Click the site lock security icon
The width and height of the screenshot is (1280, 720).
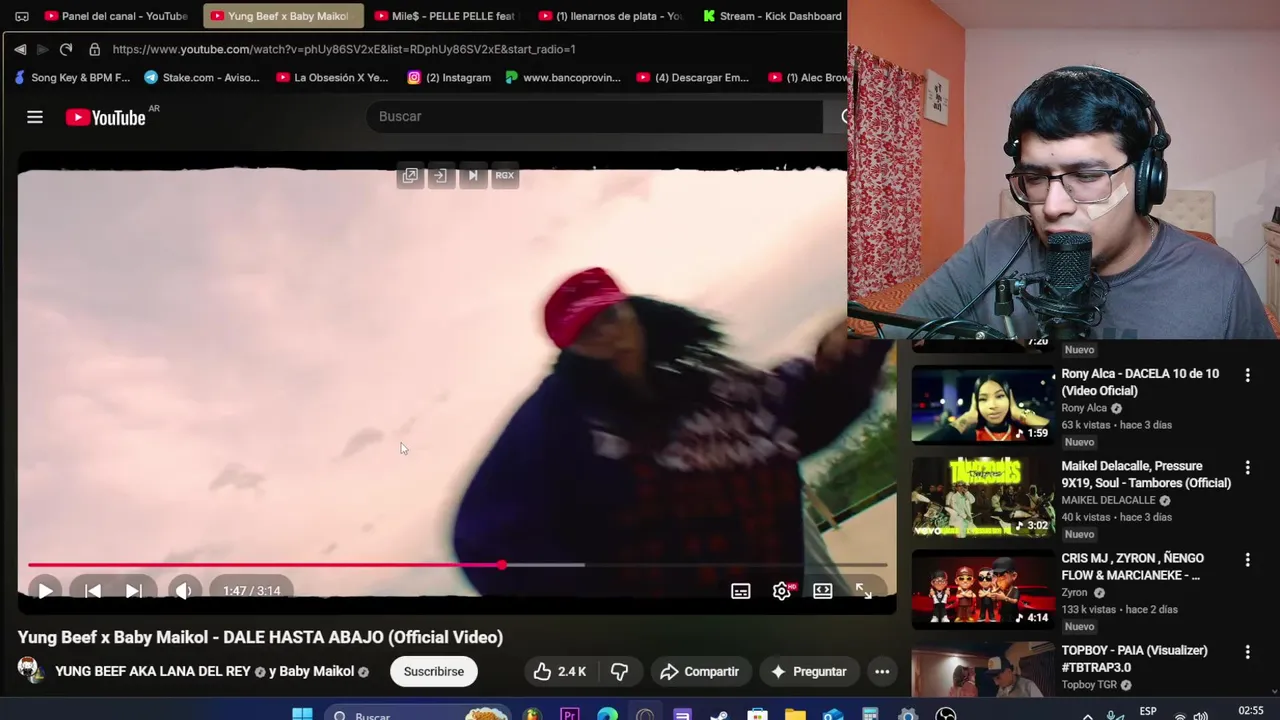pos(94,49)
